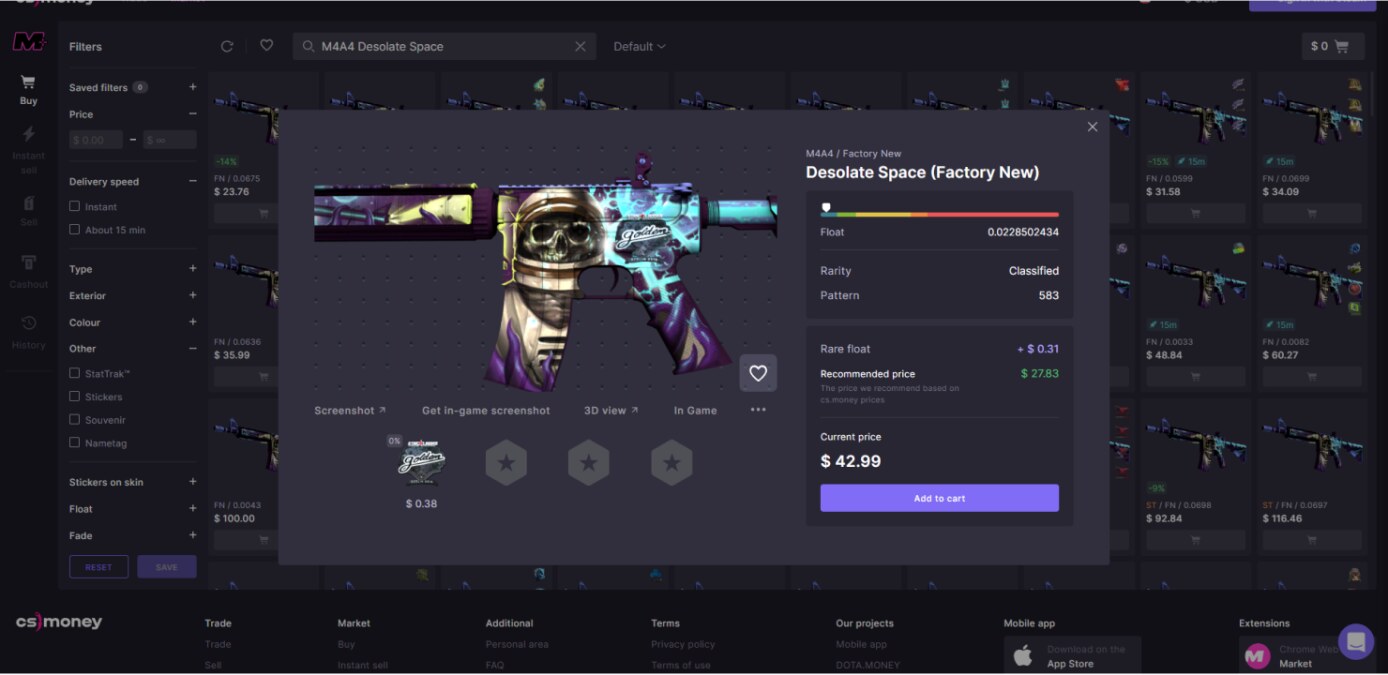Open the support chat bubble icon

click(x=1356, y=641)
